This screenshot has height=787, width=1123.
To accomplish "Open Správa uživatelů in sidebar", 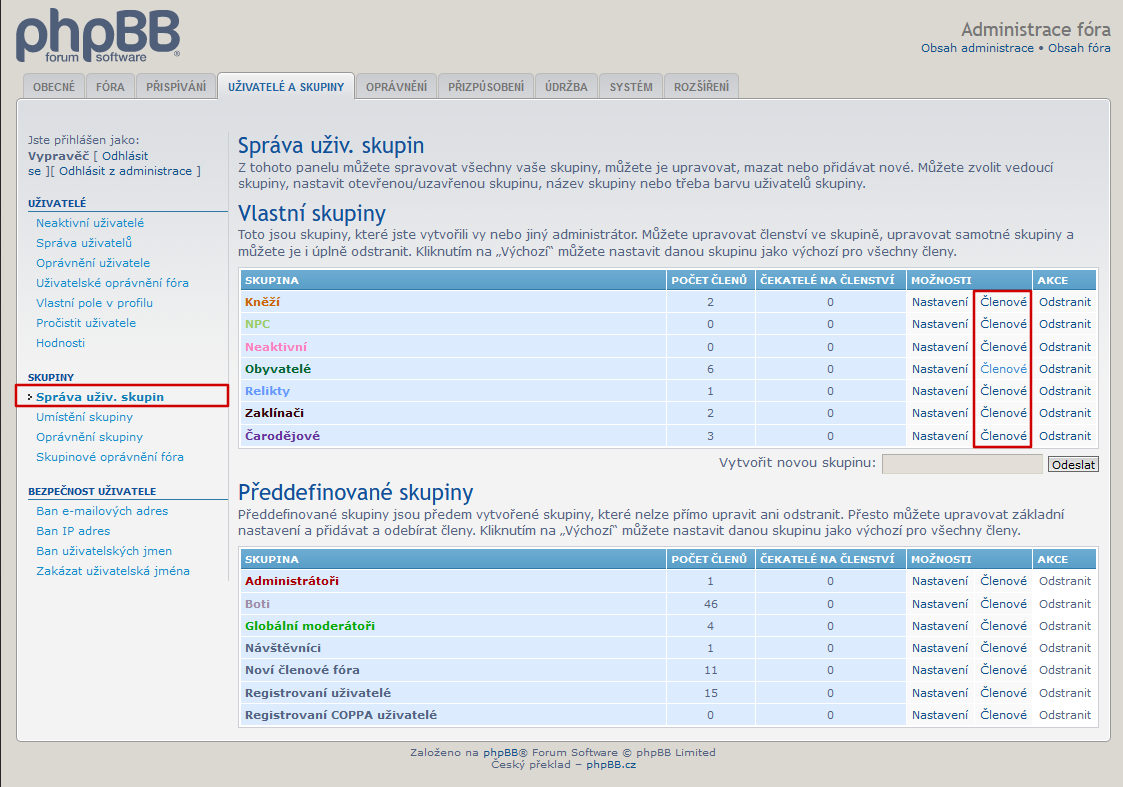I will (x=84, y=243).
